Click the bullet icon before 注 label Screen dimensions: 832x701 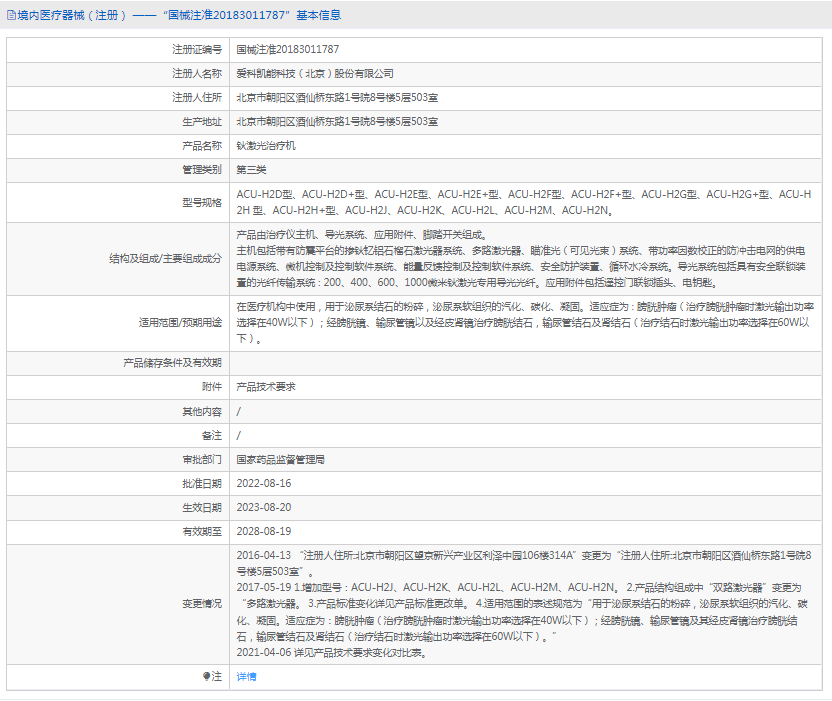coord(206,676)
